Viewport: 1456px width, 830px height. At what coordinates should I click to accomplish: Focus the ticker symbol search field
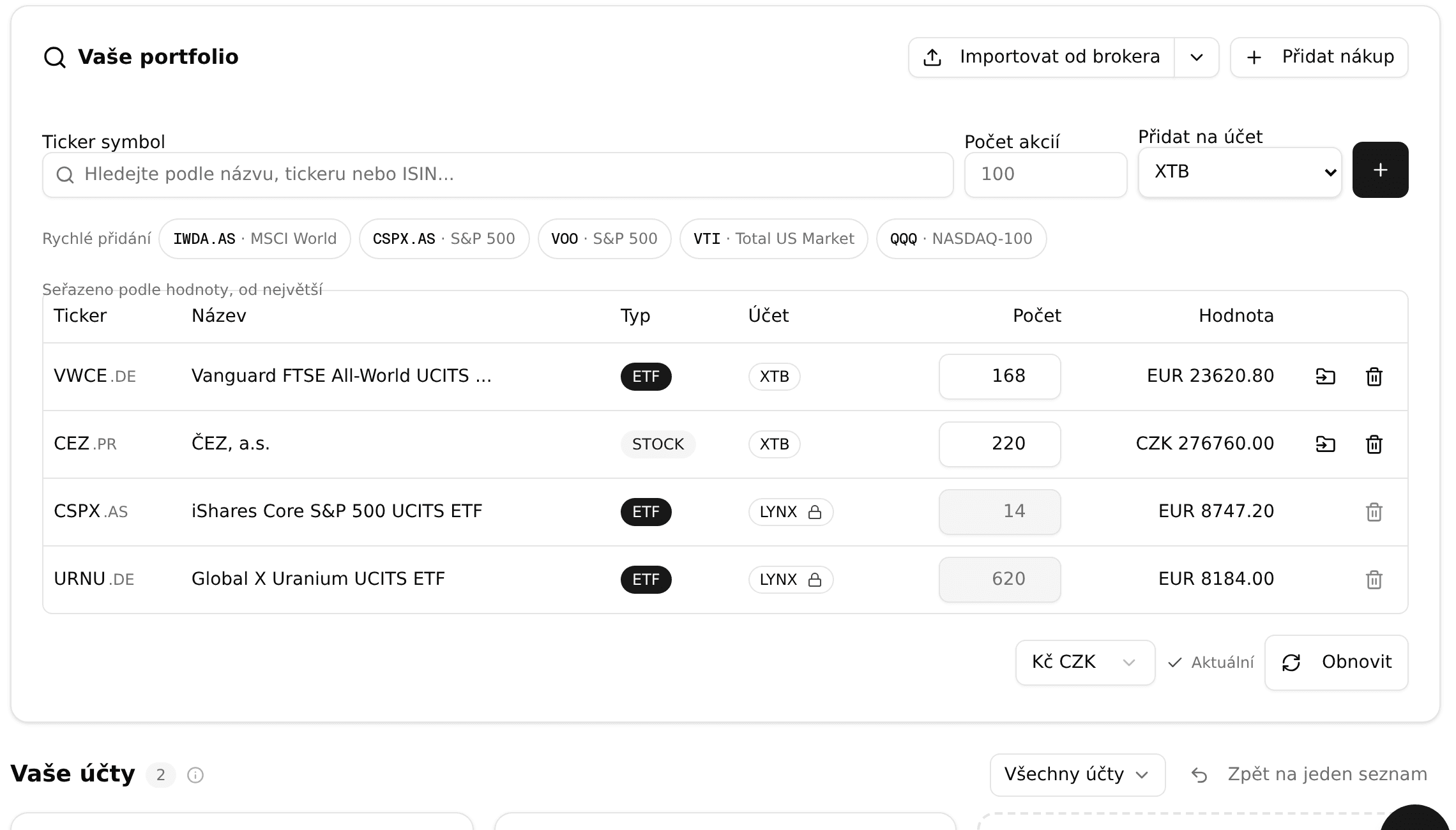(x=498, y=174)
